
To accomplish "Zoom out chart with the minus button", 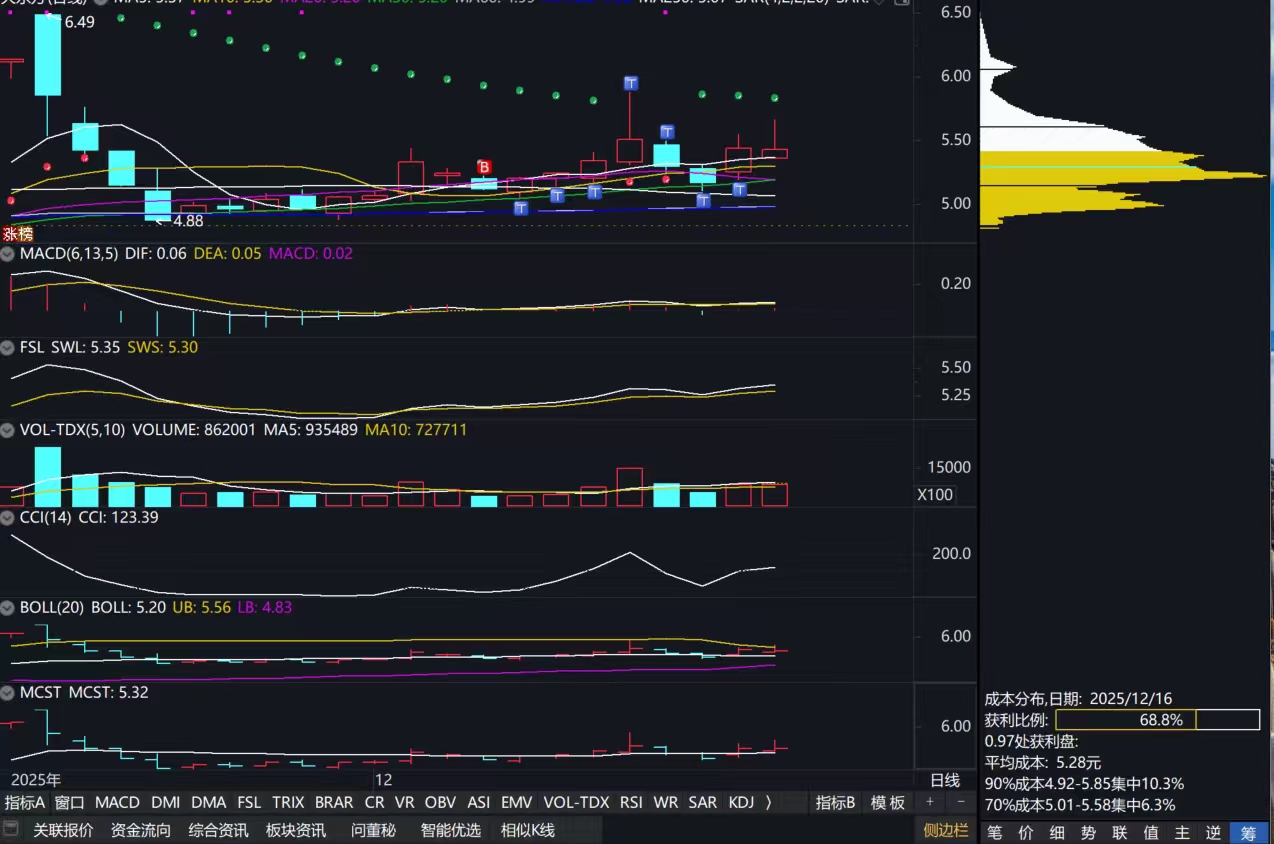I will (961, 802).
